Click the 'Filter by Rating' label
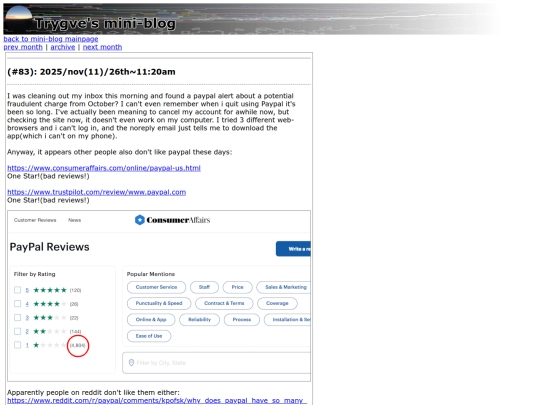This screenshot has height=405, width=540. click(34, 274)
